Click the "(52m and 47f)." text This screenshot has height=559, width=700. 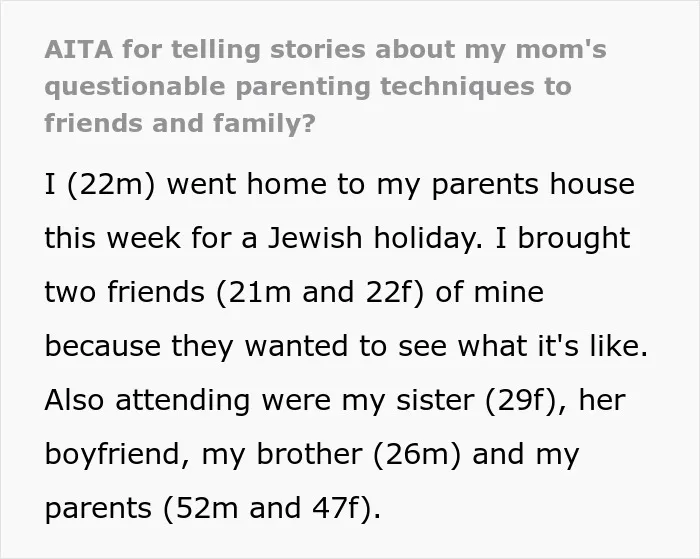pos(272,509)
